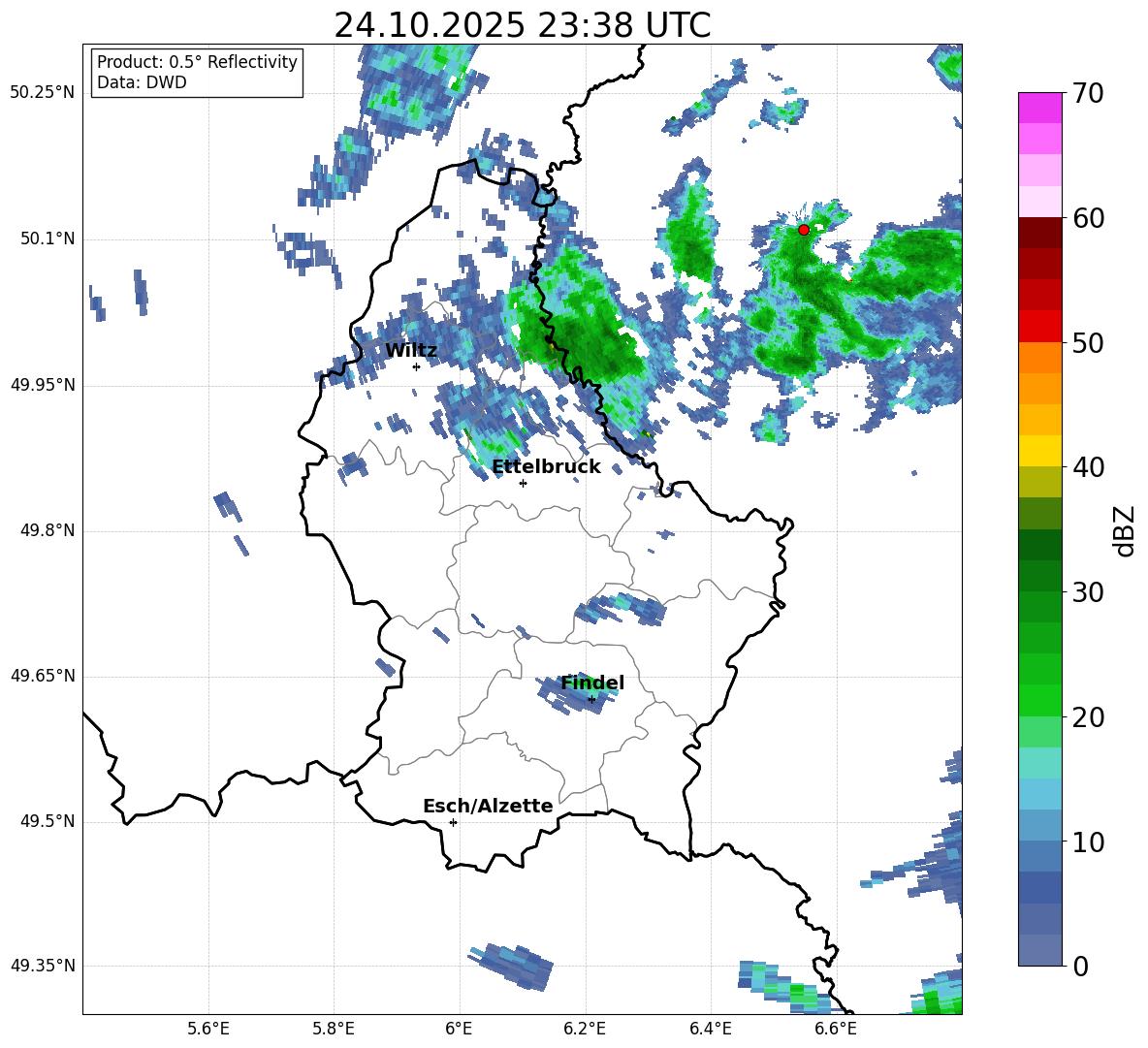Click the dark green swatch just above 30 dBZ
1148x1048 pixels.
point(1040,575)
